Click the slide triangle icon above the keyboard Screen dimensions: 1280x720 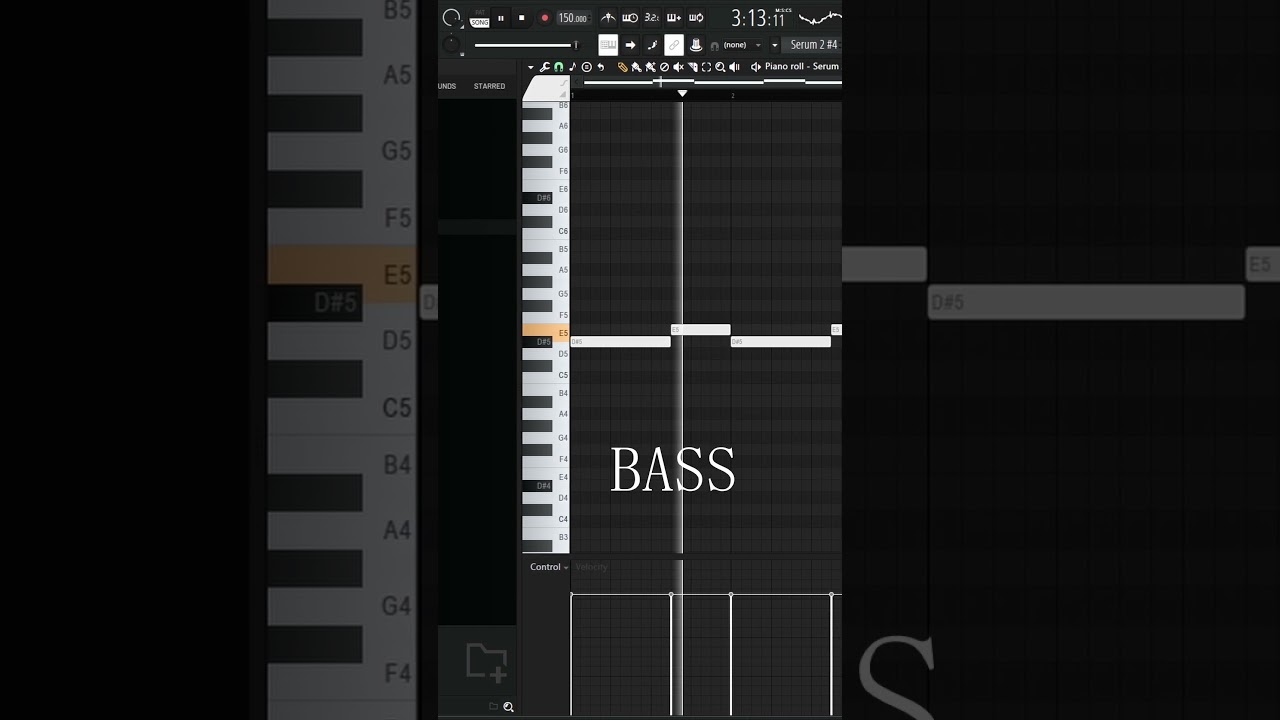click(564, 94)
